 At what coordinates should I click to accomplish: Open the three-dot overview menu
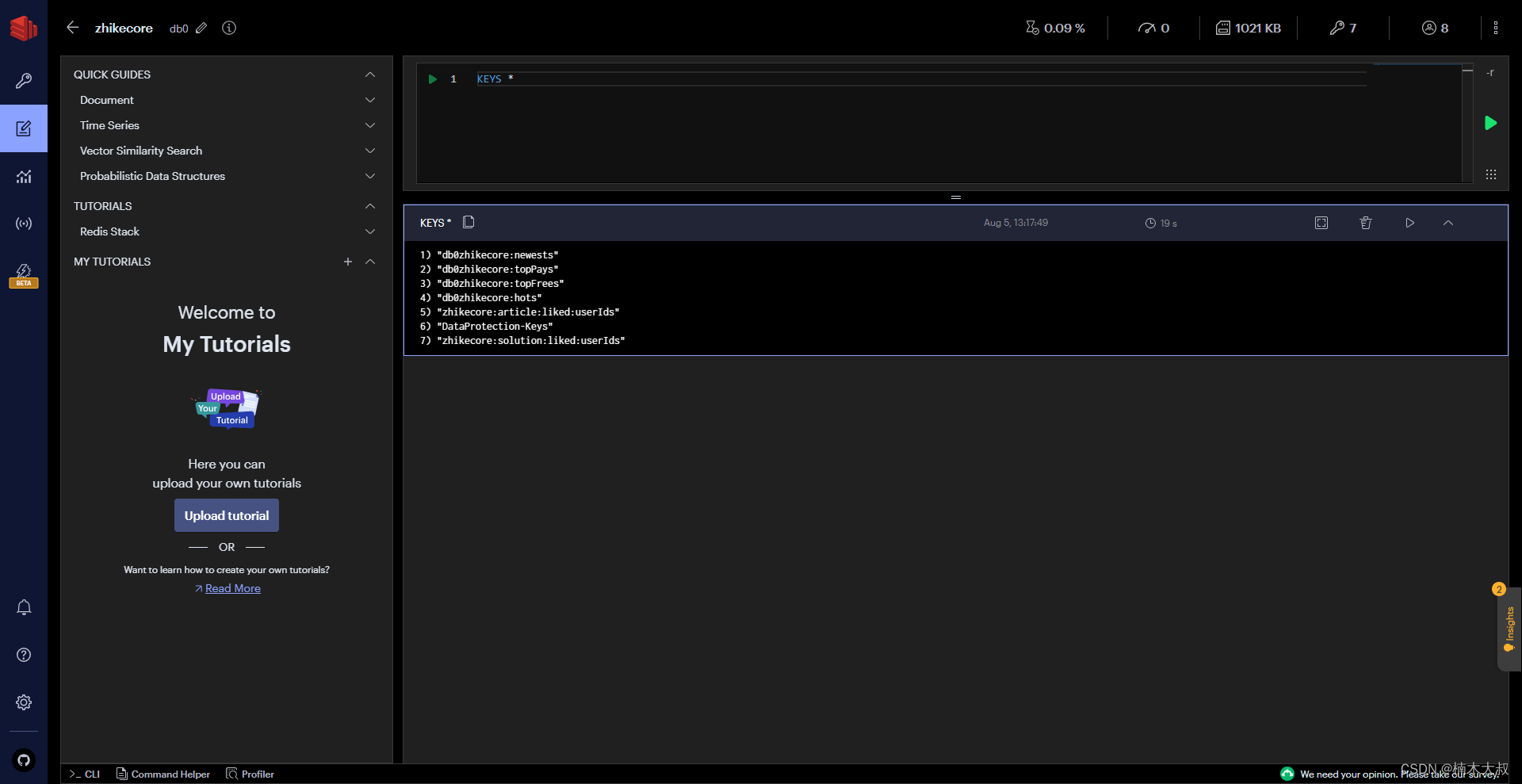(x=1496, y=28)
